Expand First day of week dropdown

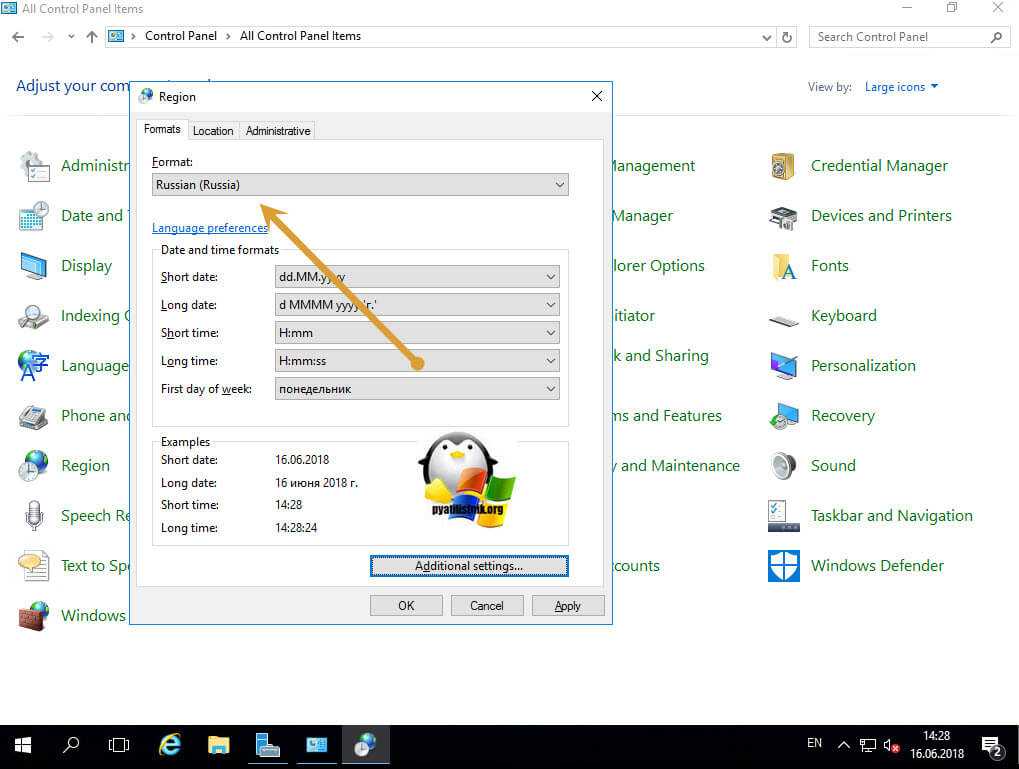coord(417,389)
